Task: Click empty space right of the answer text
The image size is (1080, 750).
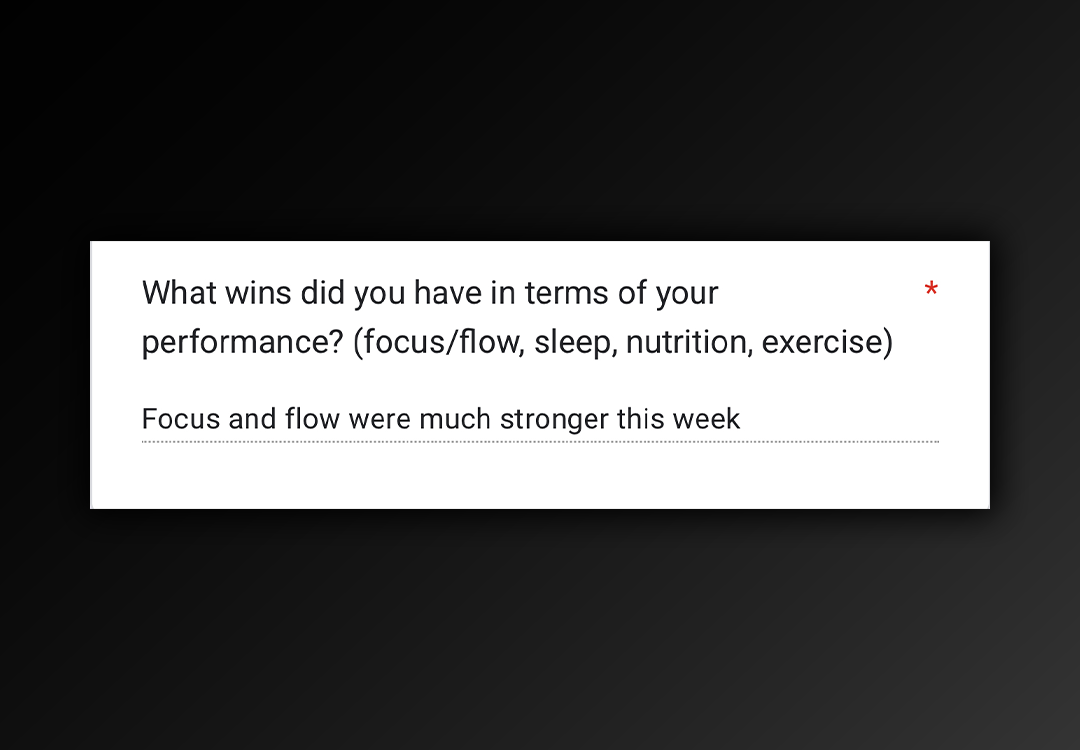Action: tap(850, 419)
